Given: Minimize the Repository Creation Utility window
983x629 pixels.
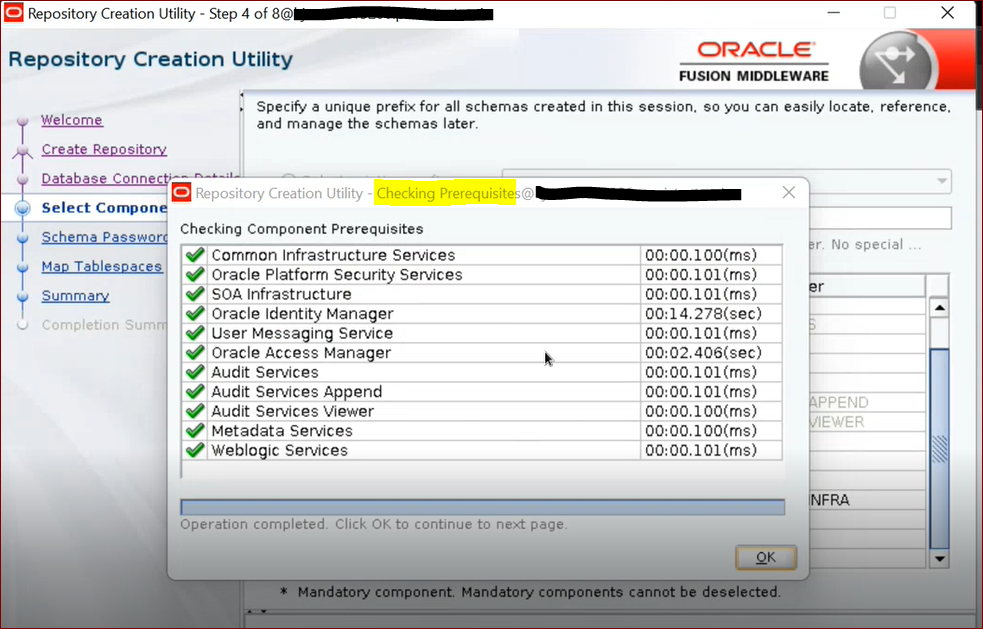Looking at the screenshot, I should pyautogui.click(x=833, y=13).
